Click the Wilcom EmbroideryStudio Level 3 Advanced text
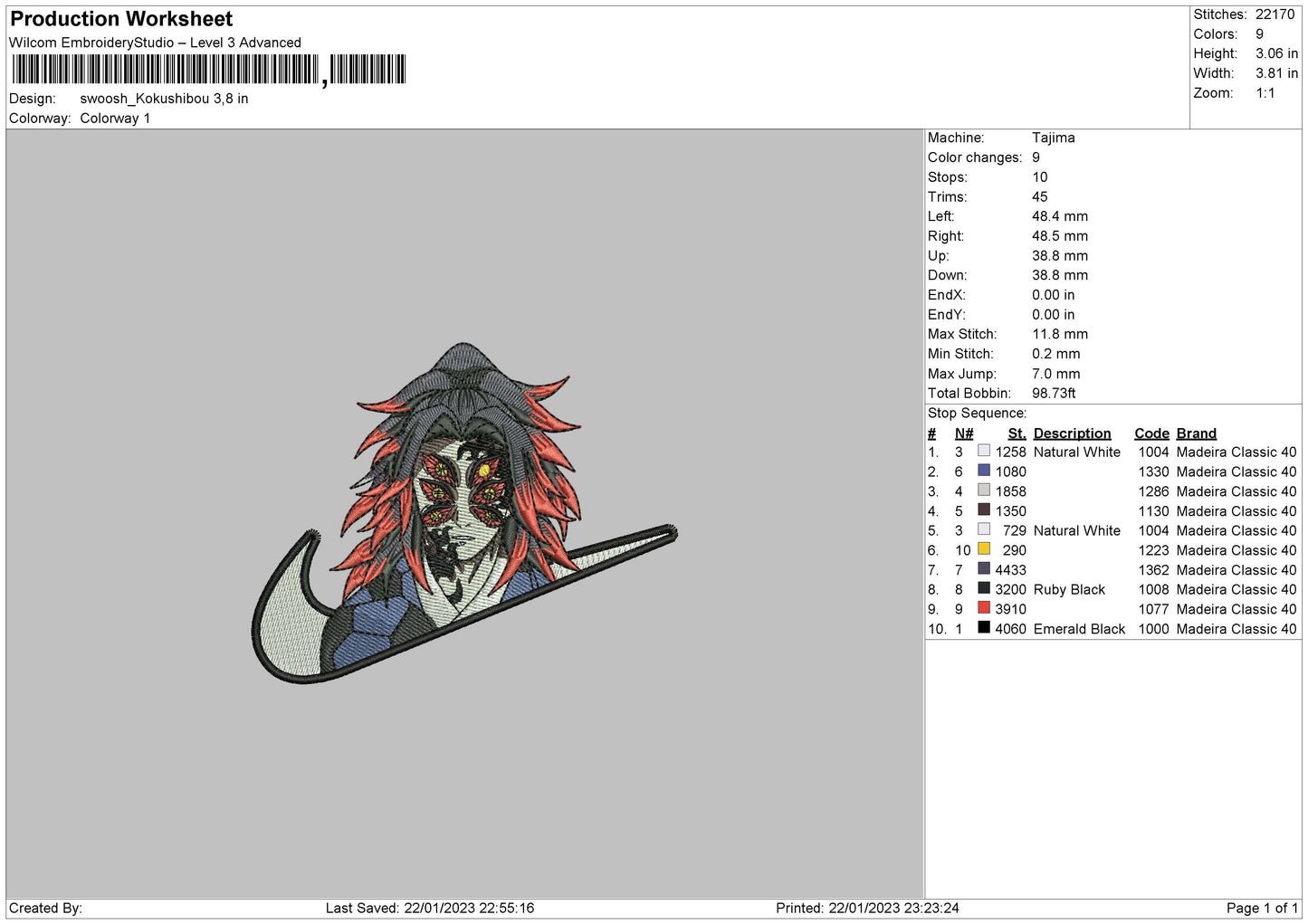The height and width of the screenshot is (924, 1308). point(155,43)
